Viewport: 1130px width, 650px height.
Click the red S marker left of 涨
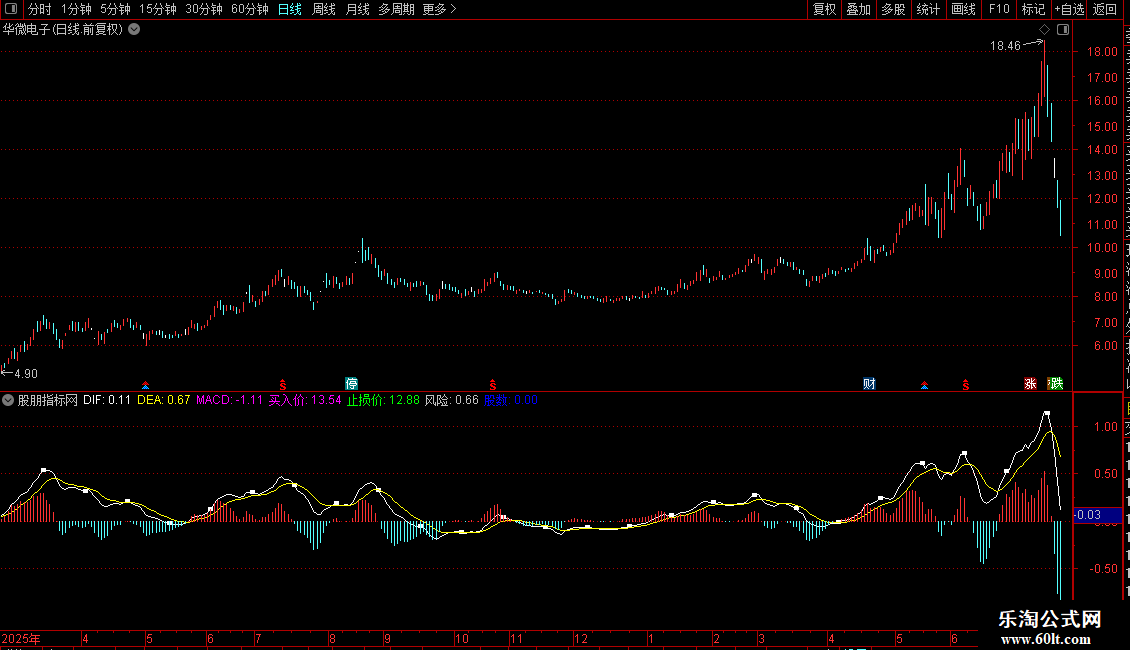pos(966,385)
